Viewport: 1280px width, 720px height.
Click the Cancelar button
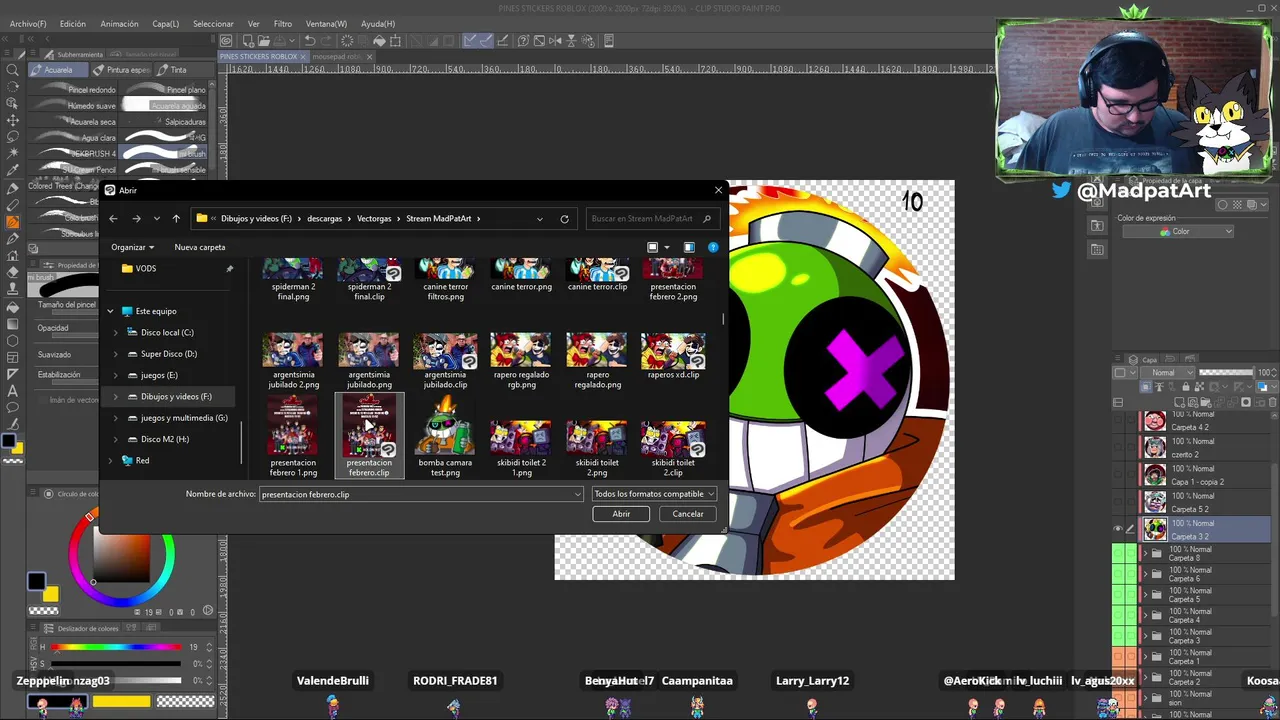coord(688,514)
